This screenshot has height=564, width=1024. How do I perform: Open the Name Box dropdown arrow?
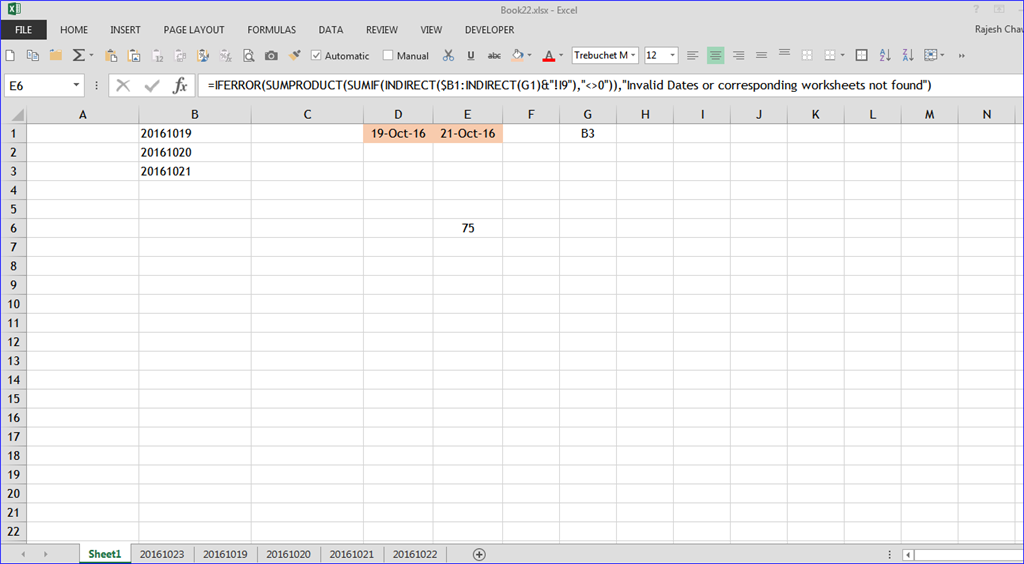[x=77, y=86]
